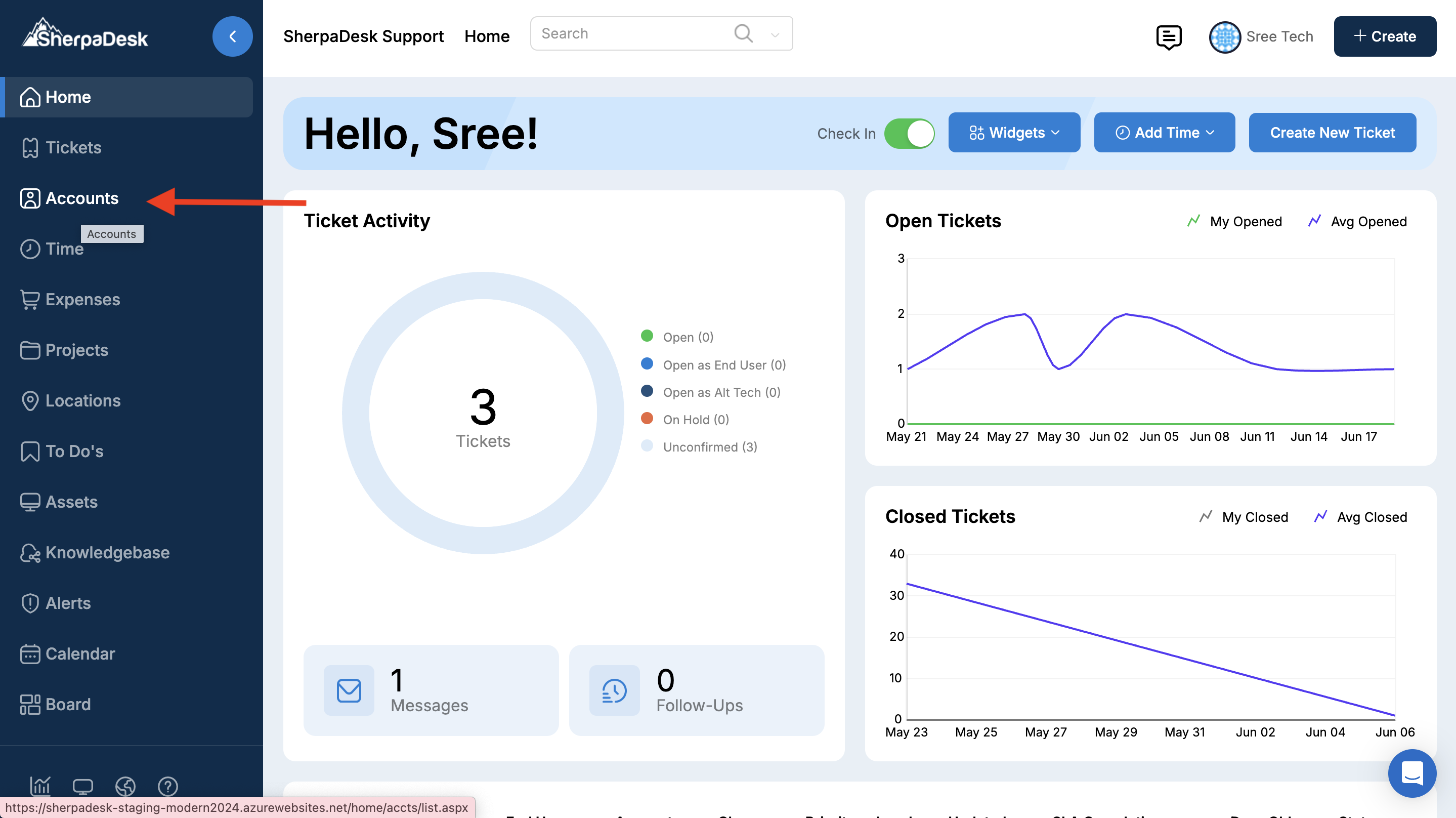Open the Add Time dropdown
Viewport: 1456px width, 818px height.
(x=1165, y=133)
